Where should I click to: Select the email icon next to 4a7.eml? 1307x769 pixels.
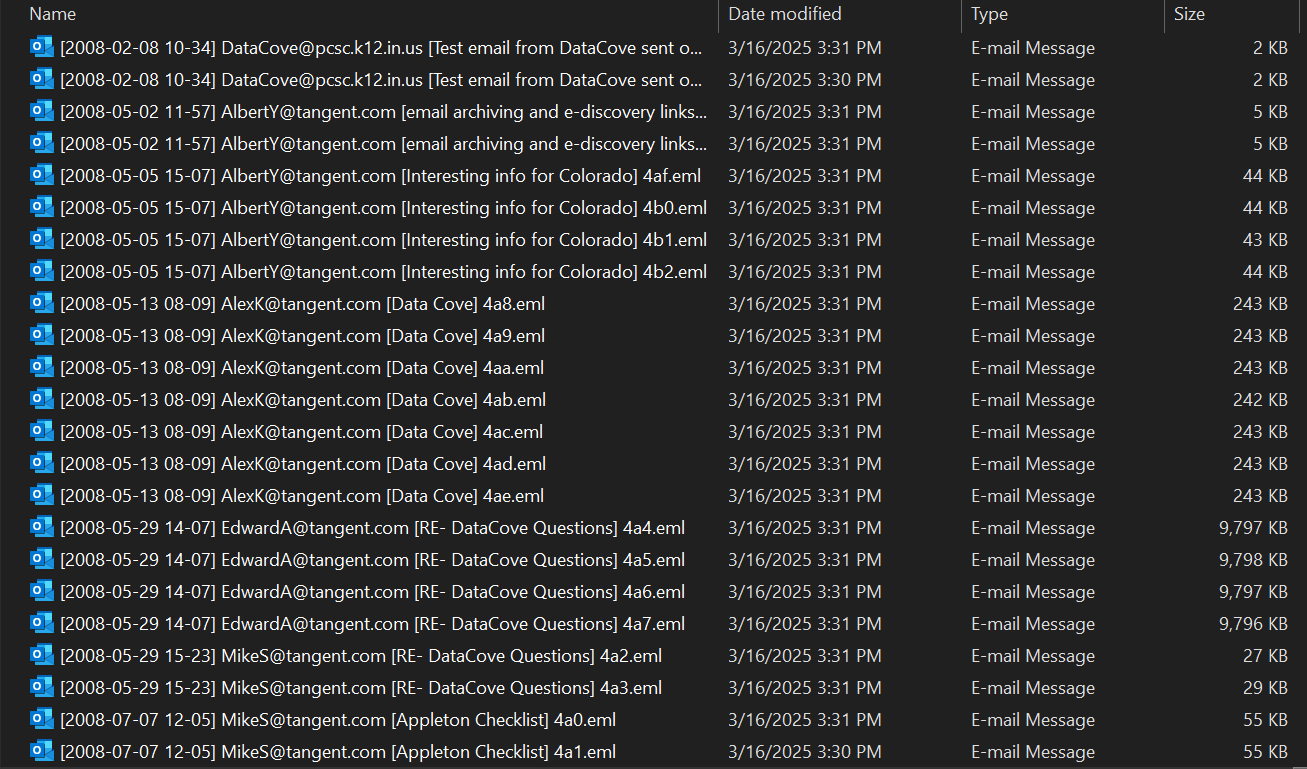click(42, 623)
